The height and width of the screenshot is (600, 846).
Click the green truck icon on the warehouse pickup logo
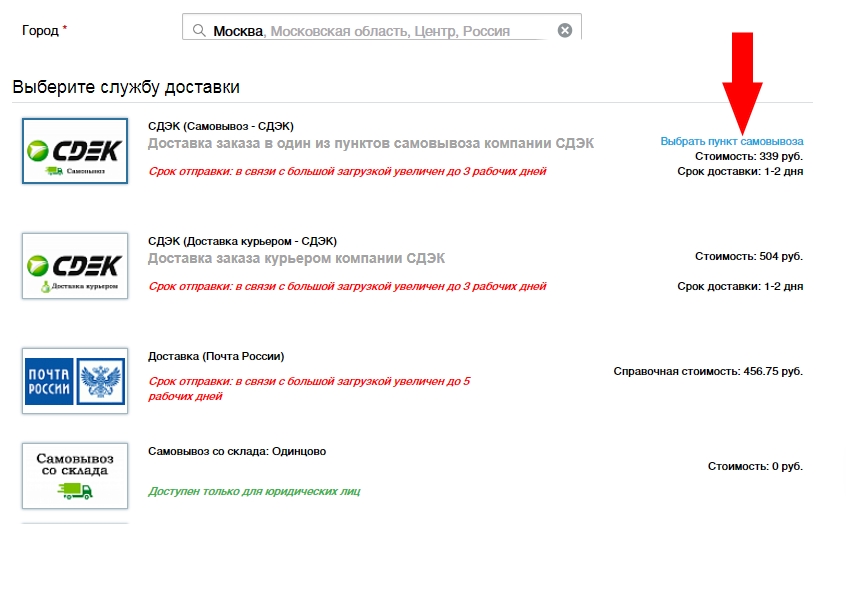coord(75,490)
